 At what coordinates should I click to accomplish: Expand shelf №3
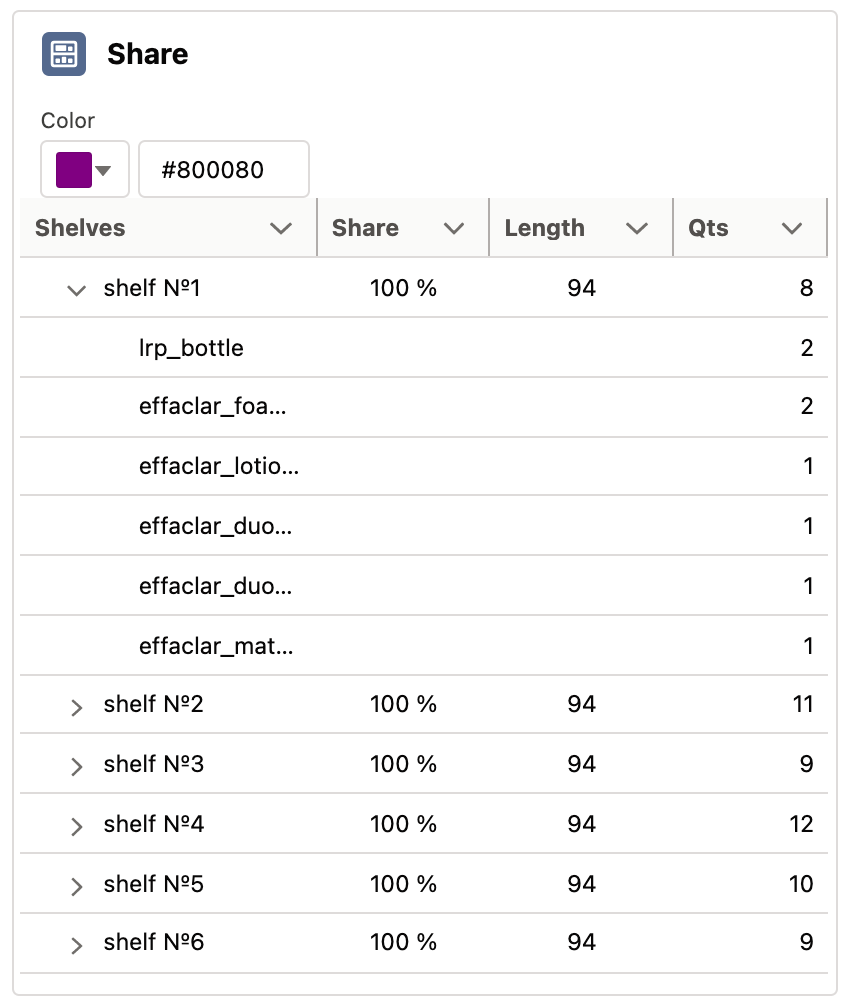click(75, 765)
